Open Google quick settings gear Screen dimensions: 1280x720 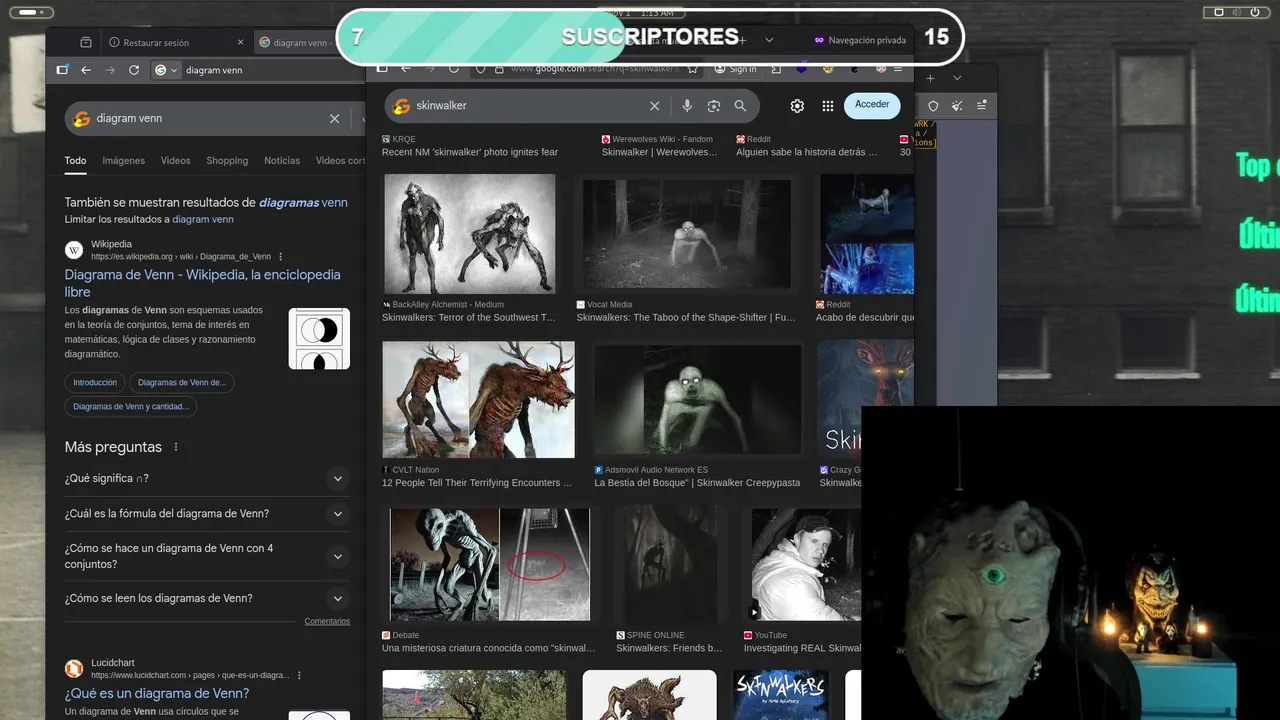[797, 106]
